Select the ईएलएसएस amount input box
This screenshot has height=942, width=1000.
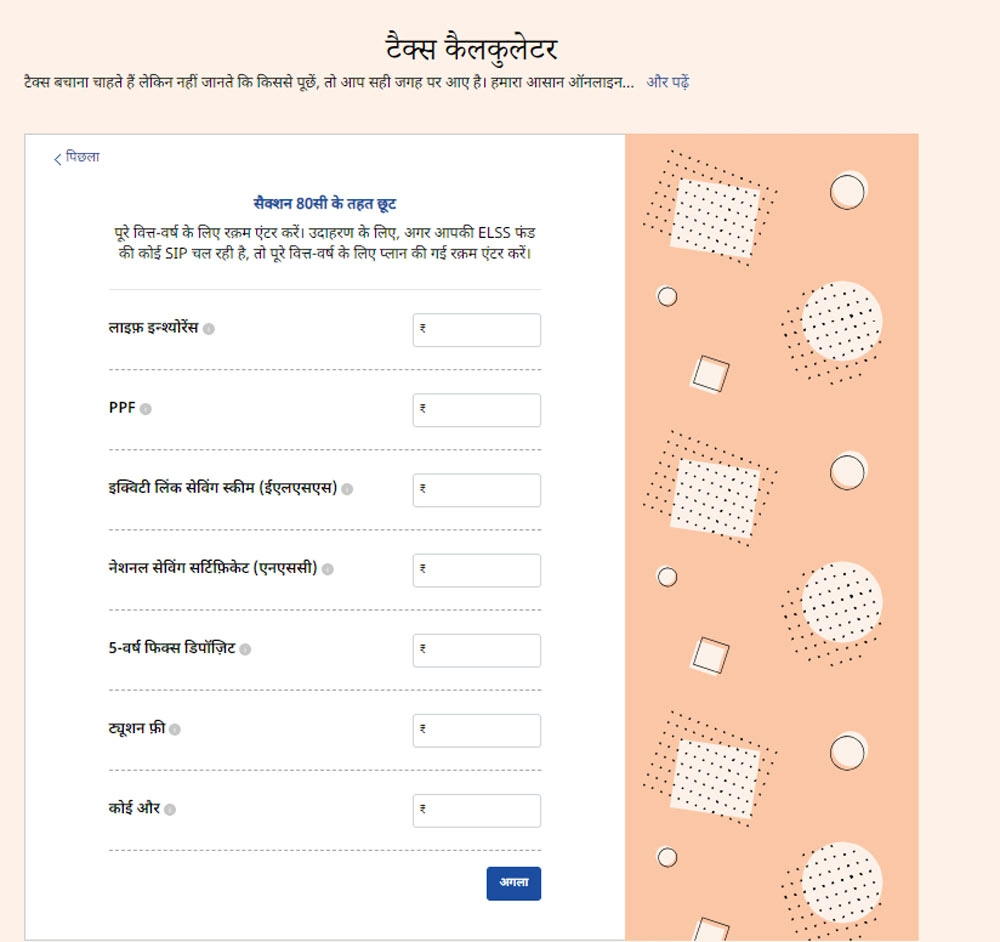(477, 490)
